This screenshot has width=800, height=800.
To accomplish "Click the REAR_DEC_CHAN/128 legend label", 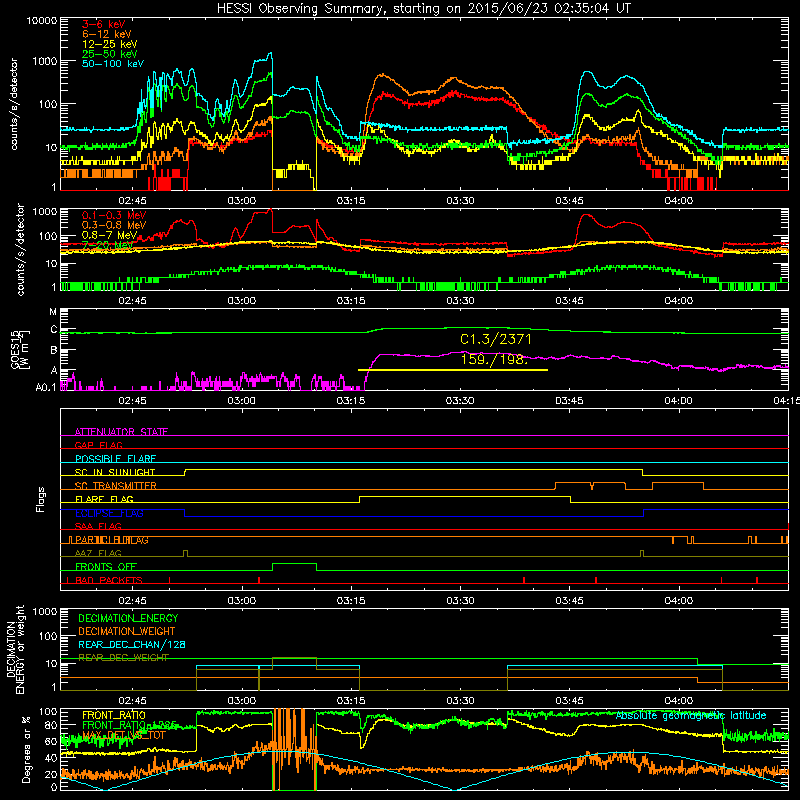I will pos(132,645).
